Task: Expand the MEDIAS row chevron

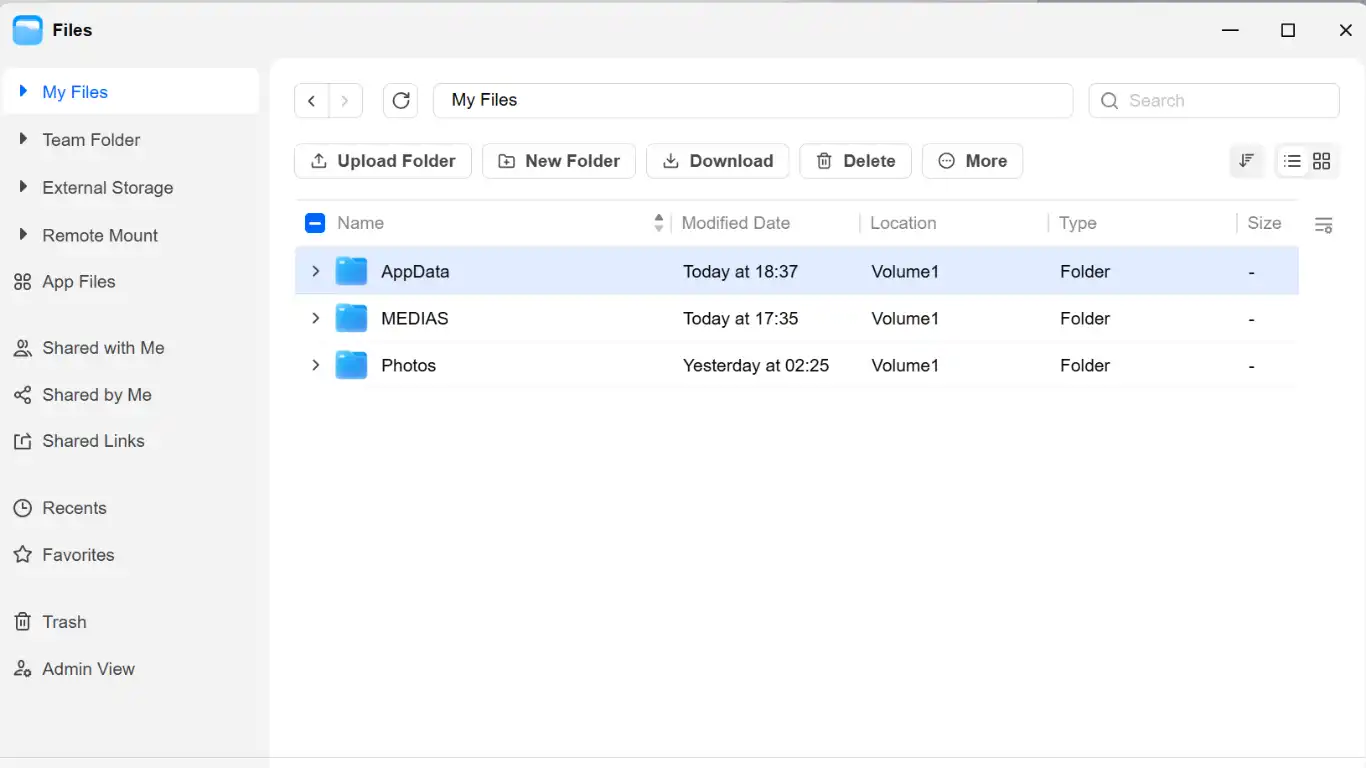Action: click(316, 318)
